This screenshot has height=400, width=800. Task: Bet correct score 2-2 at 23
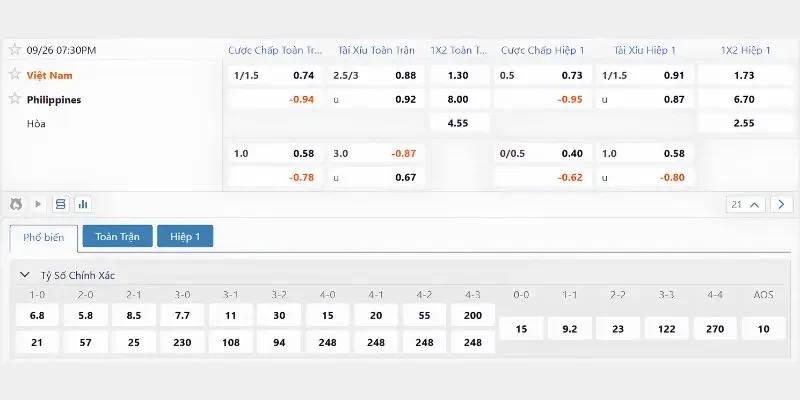[618, 329]
